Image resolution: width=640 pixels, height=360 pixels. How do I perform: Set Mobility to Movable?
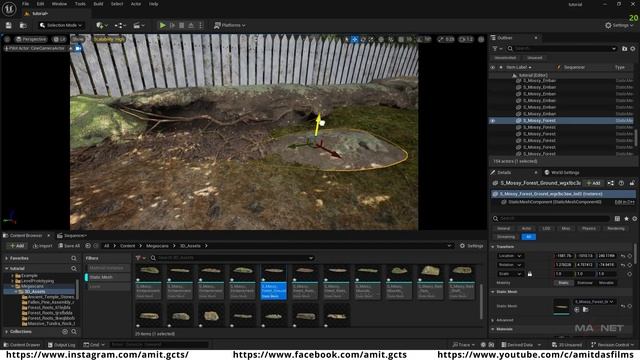coord(606,283)
